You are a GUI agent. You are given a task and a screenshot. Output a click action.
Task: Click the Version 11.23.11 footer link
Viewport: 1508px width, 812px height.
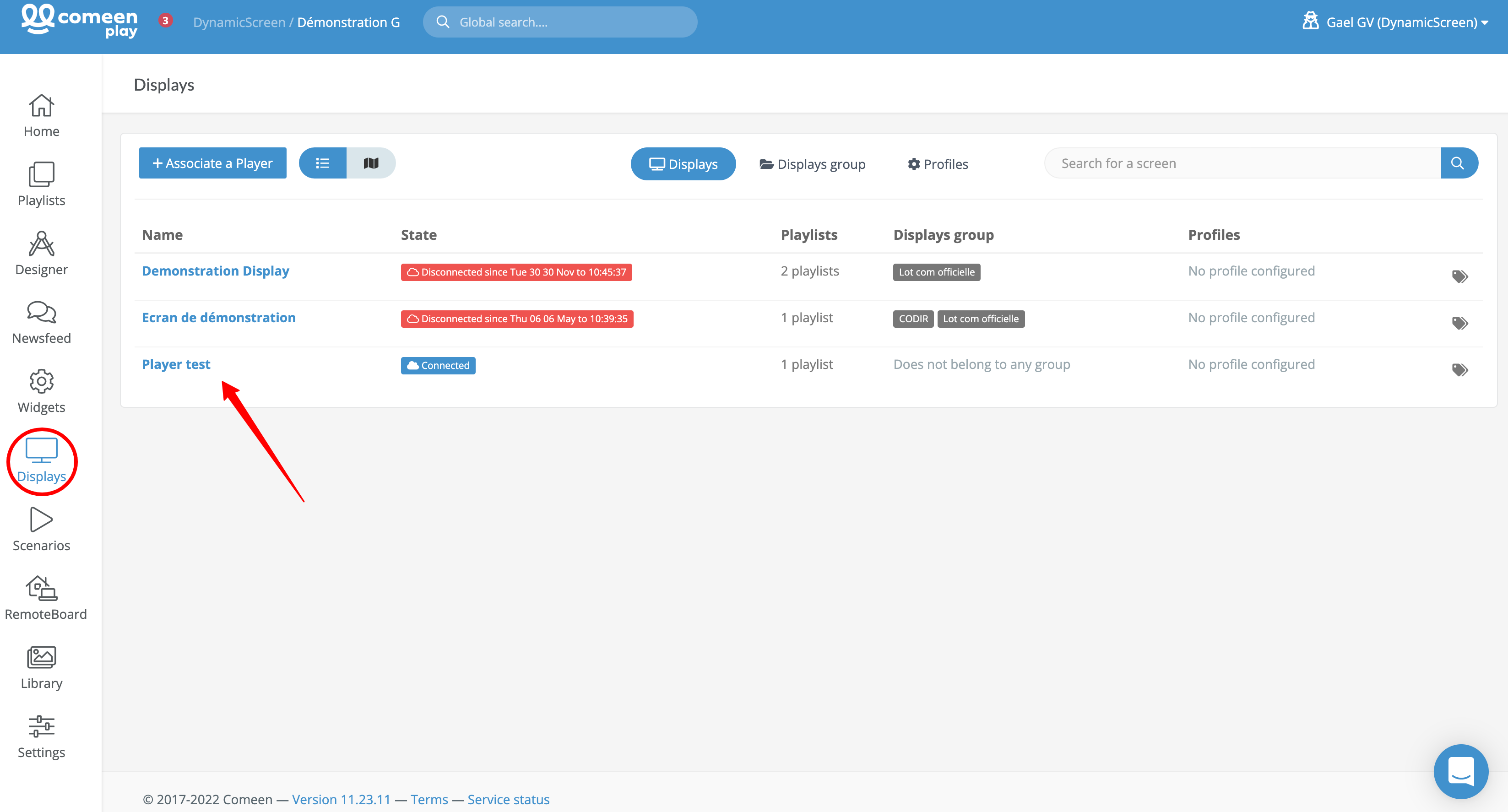tap(341, 799)
